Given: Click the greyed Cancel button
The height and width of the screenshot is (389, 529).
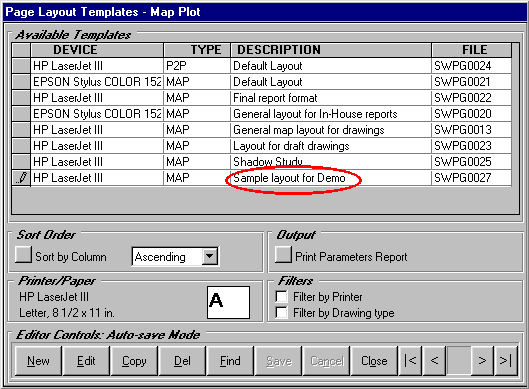Looking at the screenshot, I should [326, 361].
